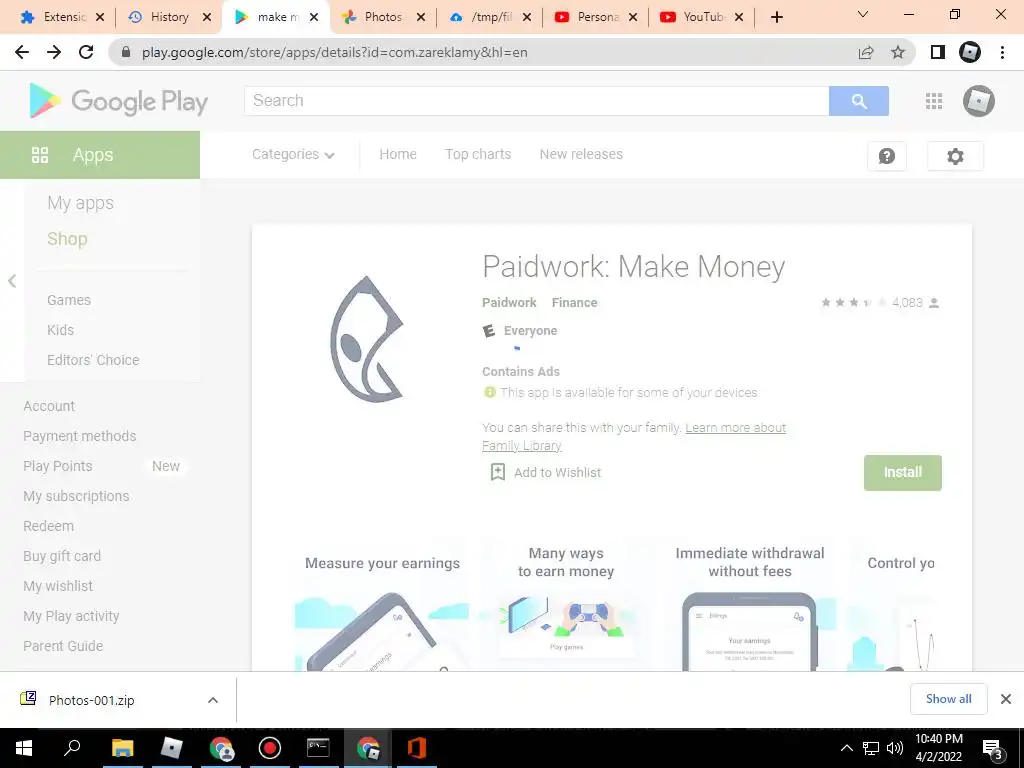Reload the page with the refresh icon

[86, 52]
